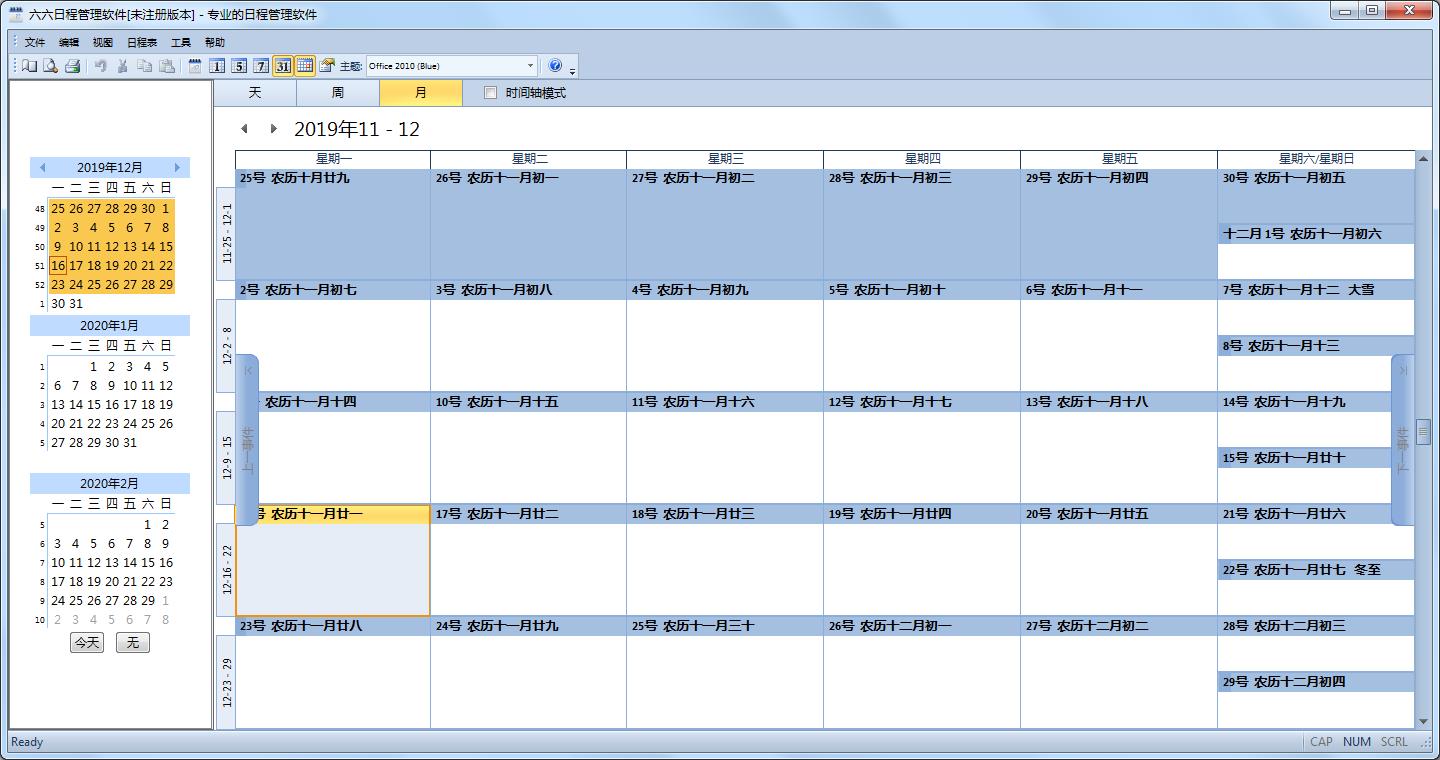Click the 无 button
The image size is (1440, 760).
(x=132, y=642)
